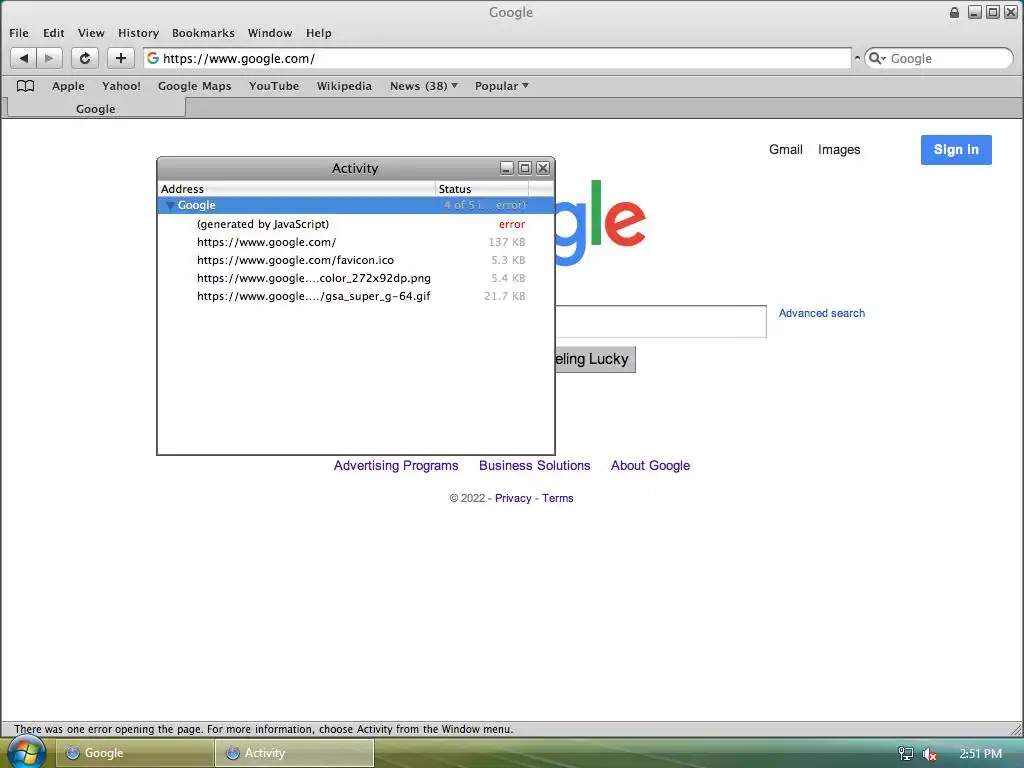The height and width of the screenshot is (768, 1024).
Task: Go back with the back arrow button
Action: click(x=24, y=58)
